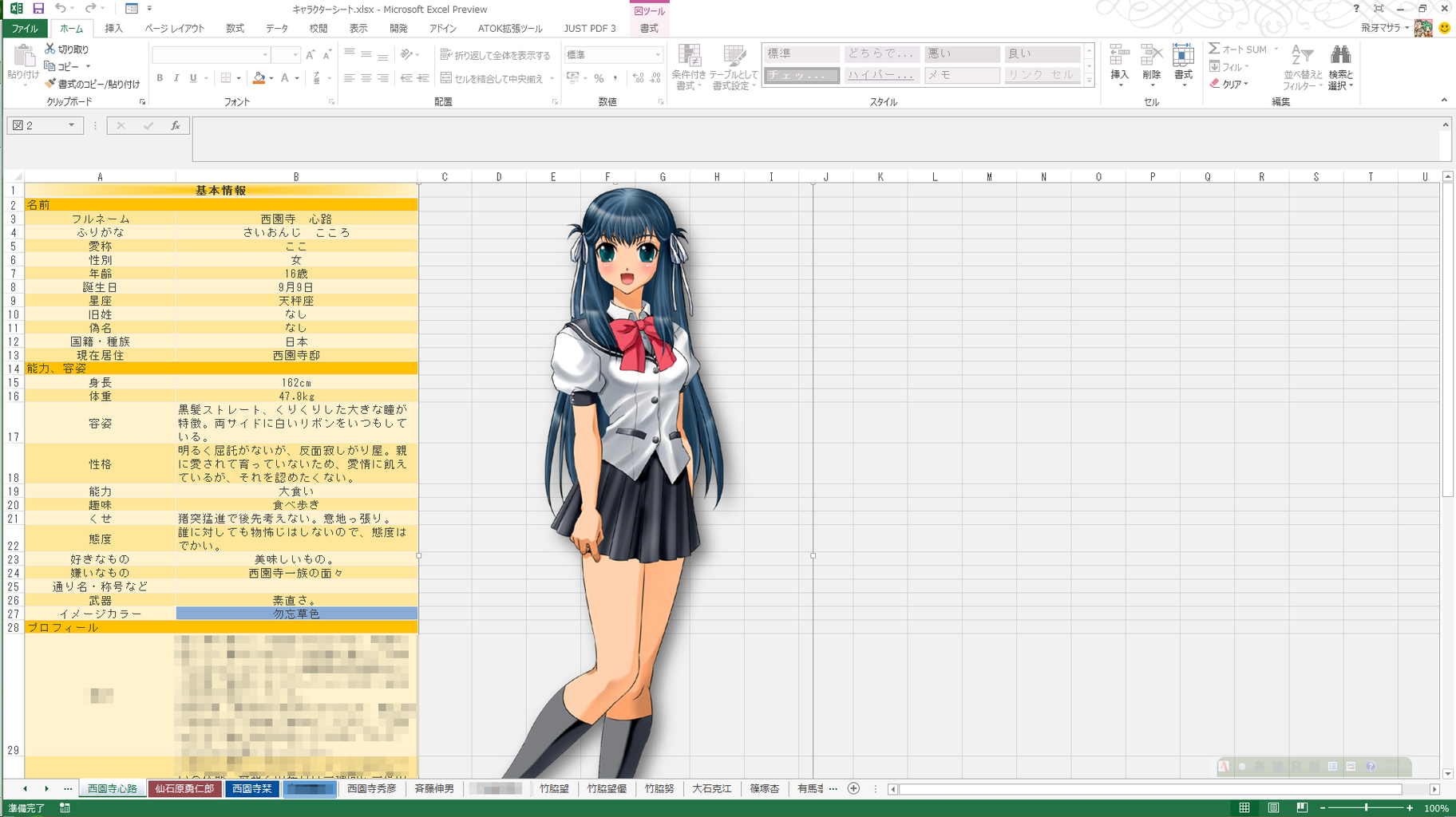Switch to the 仙石原勇仁郎 sheet tab
The image size is (1456, 817).
[184, 788]
